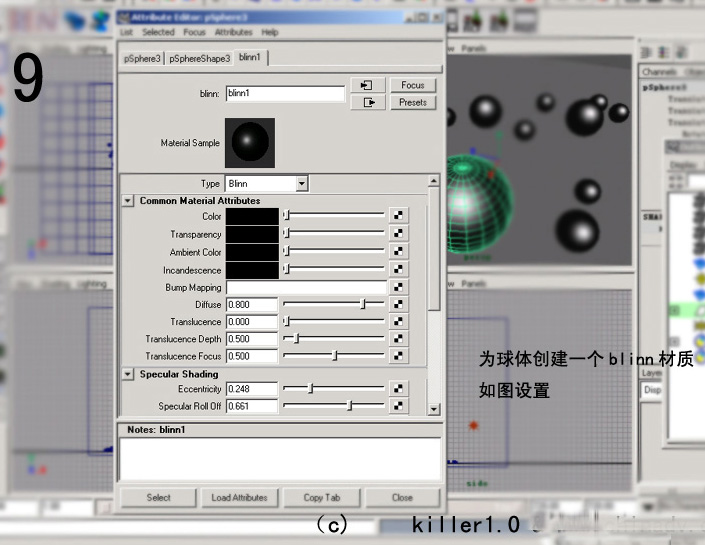The width and height of the screenshot is (705, 545).
Task: Click the Eccentricity slider handle
Action: click(310, 388)
